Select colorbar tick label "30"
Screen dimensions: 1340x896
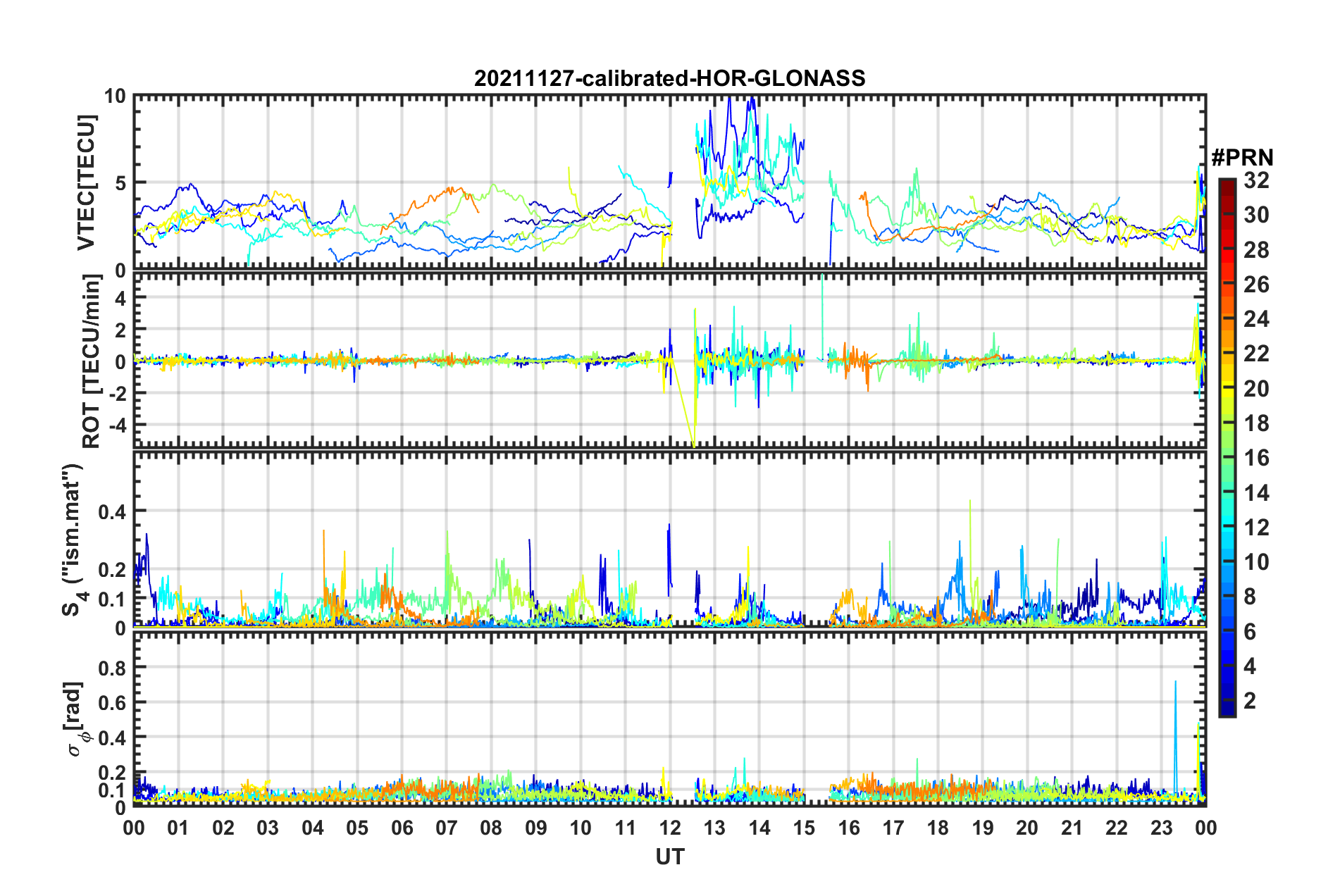tap(1256, 215)
